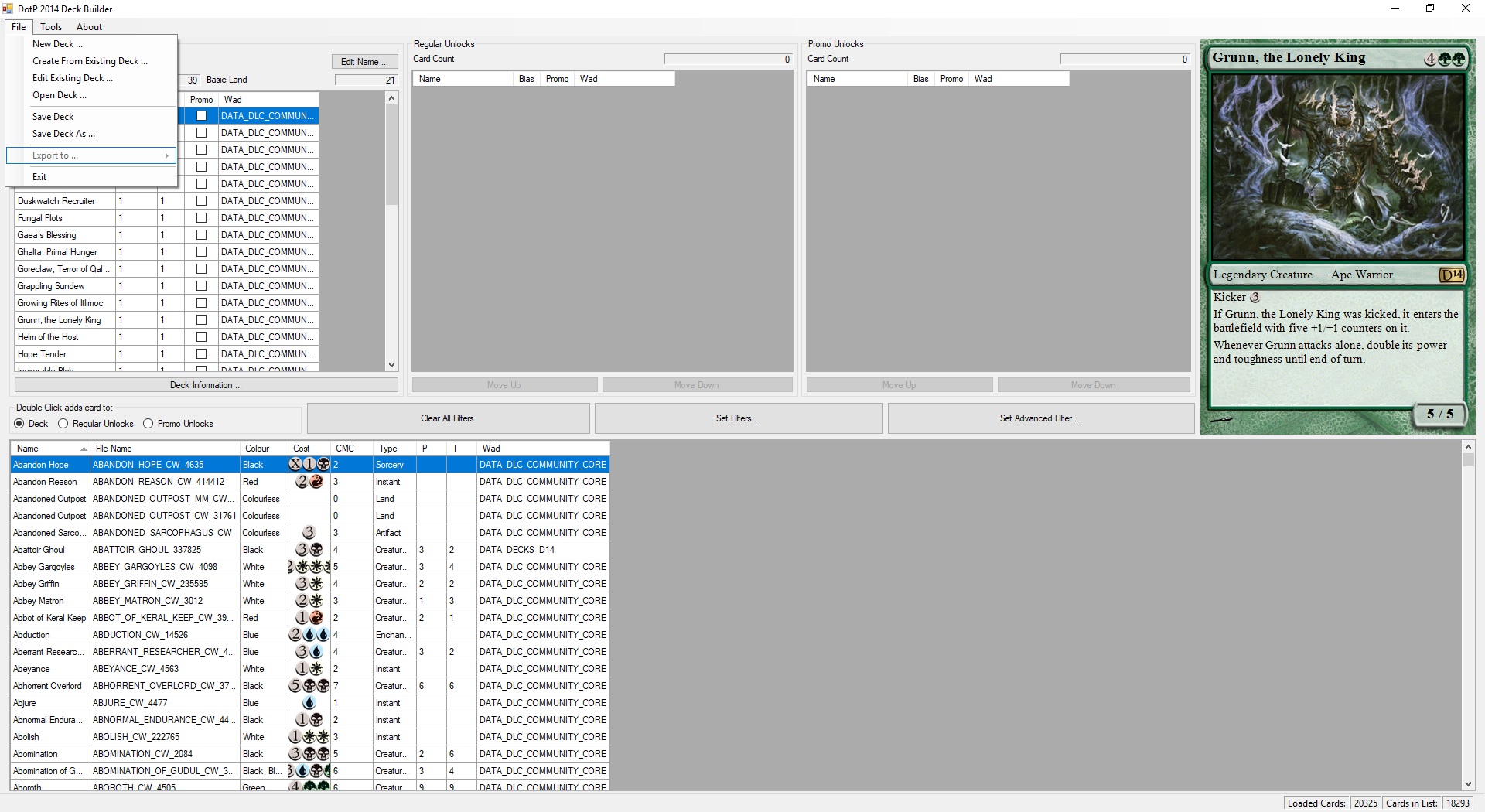Toggle Promo checkbox for Ghalta, Primal Hunger
The width and height of the screenshot is (1485, 812).
[x=202, y=252]
